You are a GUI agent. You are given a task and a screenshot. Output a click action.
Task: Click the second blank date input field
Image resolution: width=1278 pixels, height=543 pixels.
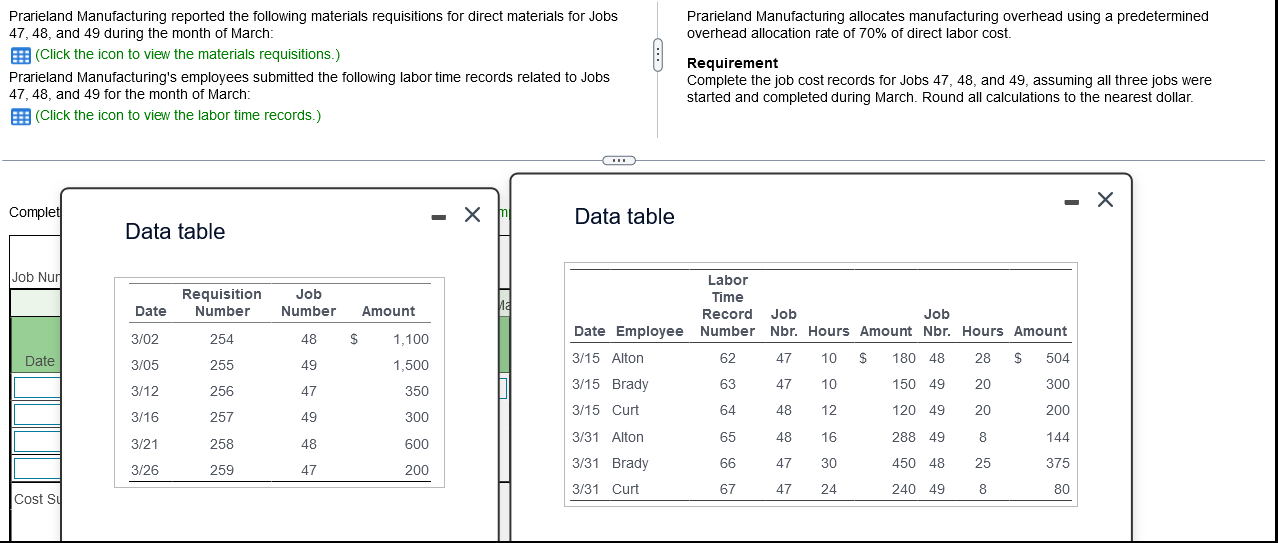(37, 414)
